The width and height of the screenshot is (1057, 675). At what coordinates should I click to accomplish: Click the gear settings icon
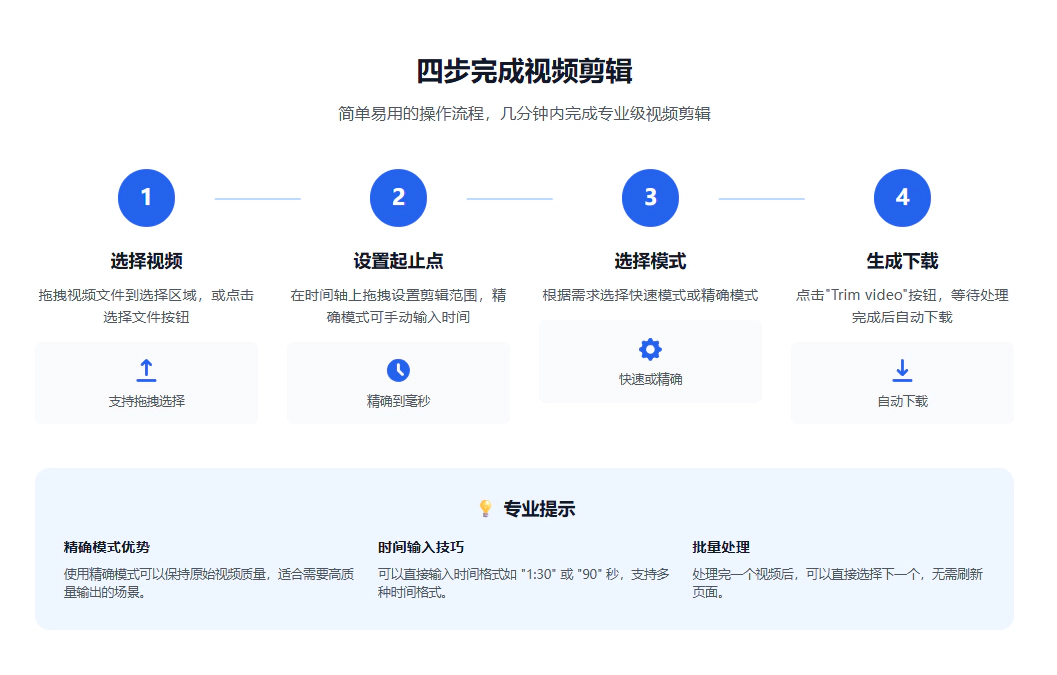click(x=650, y=349)
